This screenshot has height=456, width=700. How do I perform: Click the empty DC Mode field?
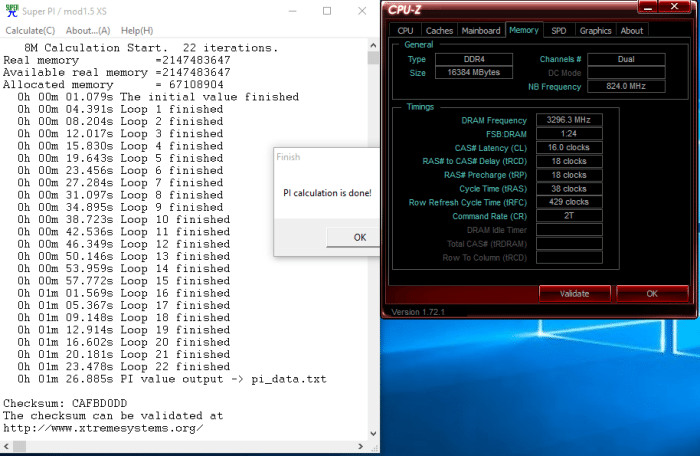coord(626,73)
